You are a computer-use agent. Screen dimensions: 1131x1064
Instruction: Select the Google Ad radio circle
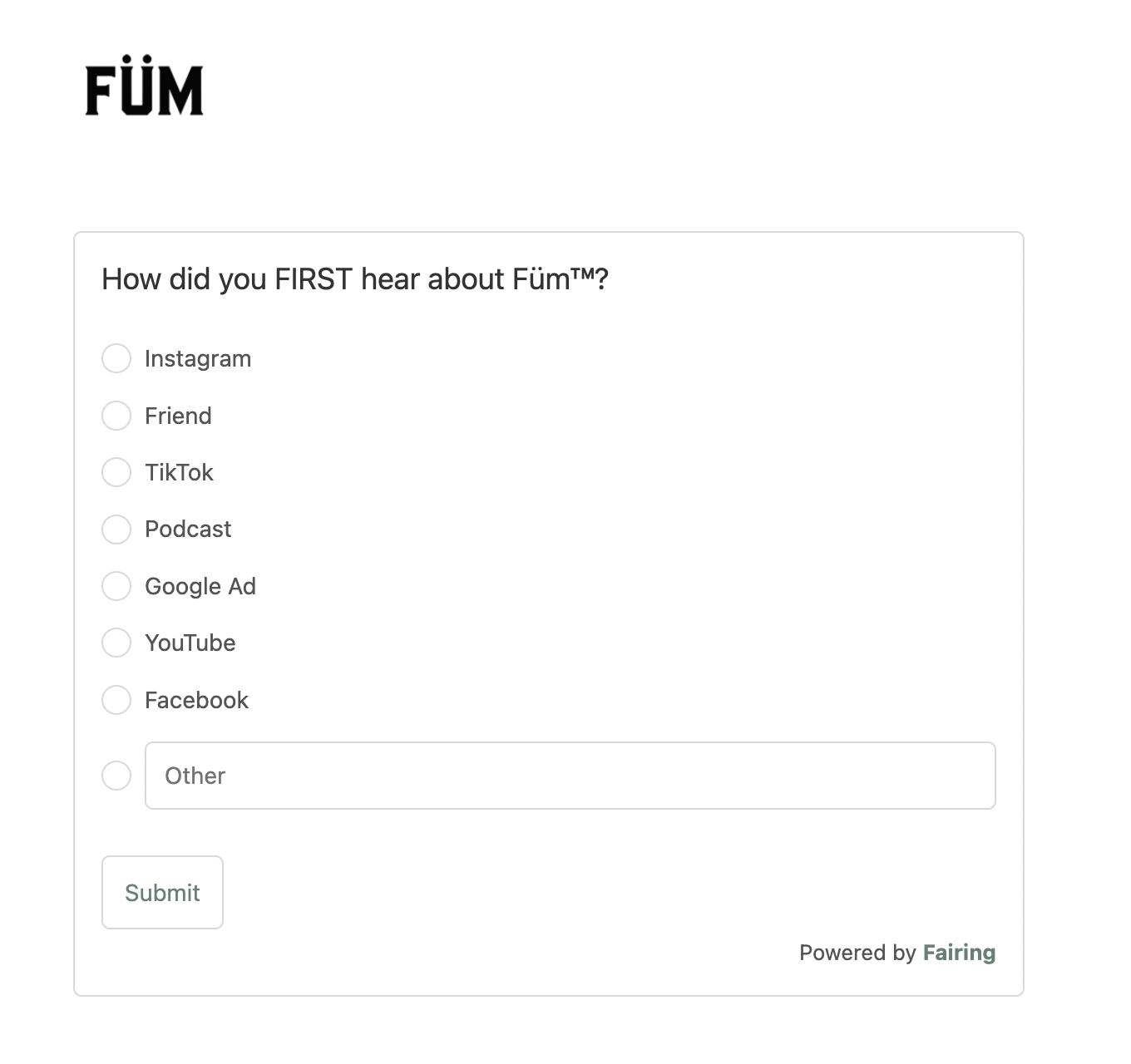coord(116,586)
